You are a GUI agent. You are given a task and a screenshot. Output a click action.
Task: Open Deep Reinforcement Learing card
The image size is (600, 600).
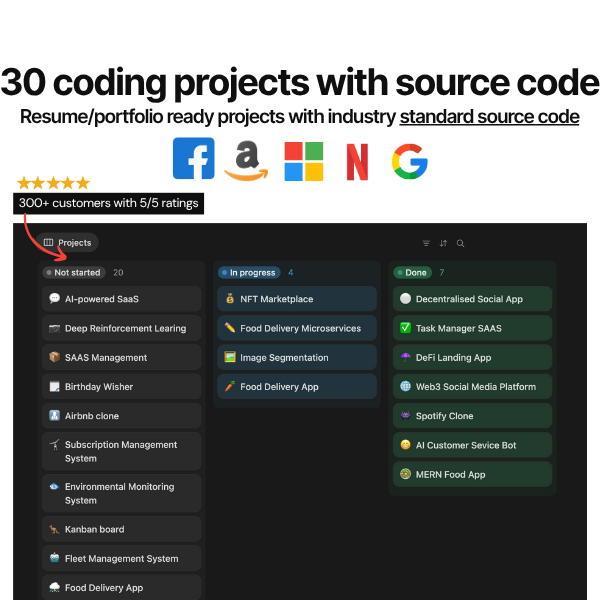pos(122,328)
